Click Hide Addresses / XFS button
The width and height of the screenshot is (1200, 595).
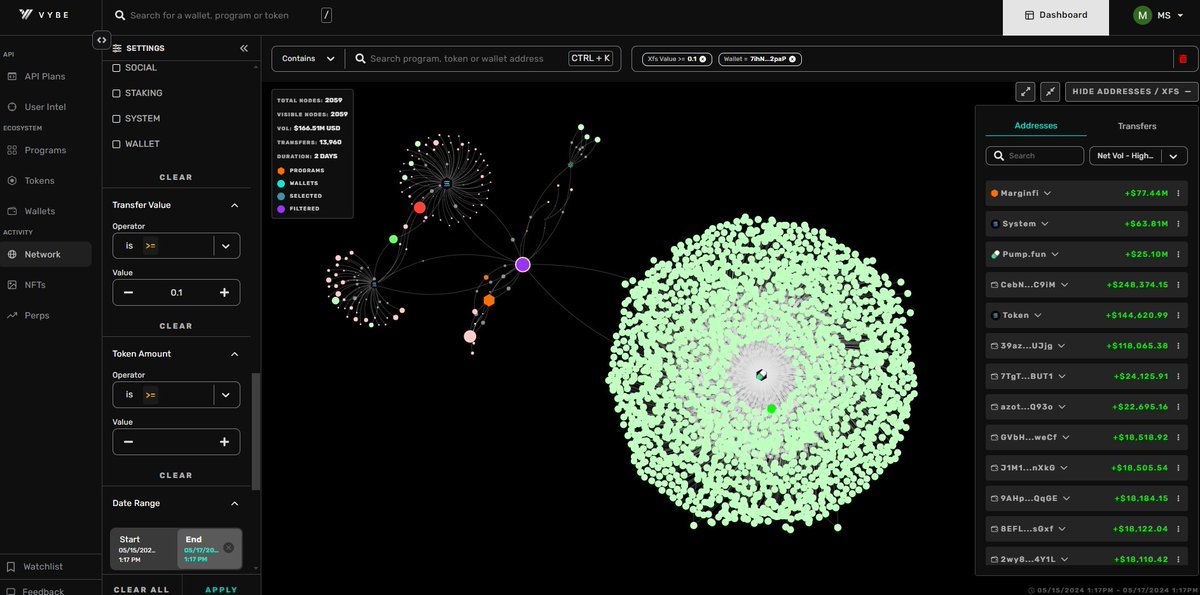pos(1131,91)
